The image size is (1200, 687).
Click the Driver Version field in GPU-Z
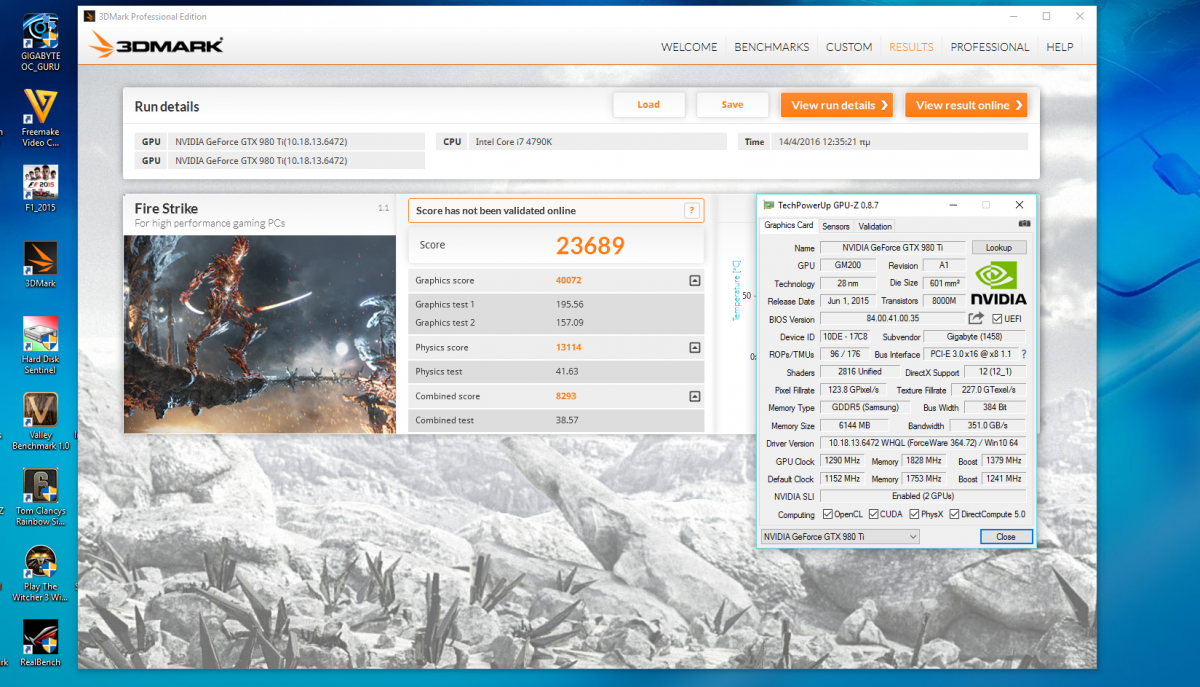(923, 443)
